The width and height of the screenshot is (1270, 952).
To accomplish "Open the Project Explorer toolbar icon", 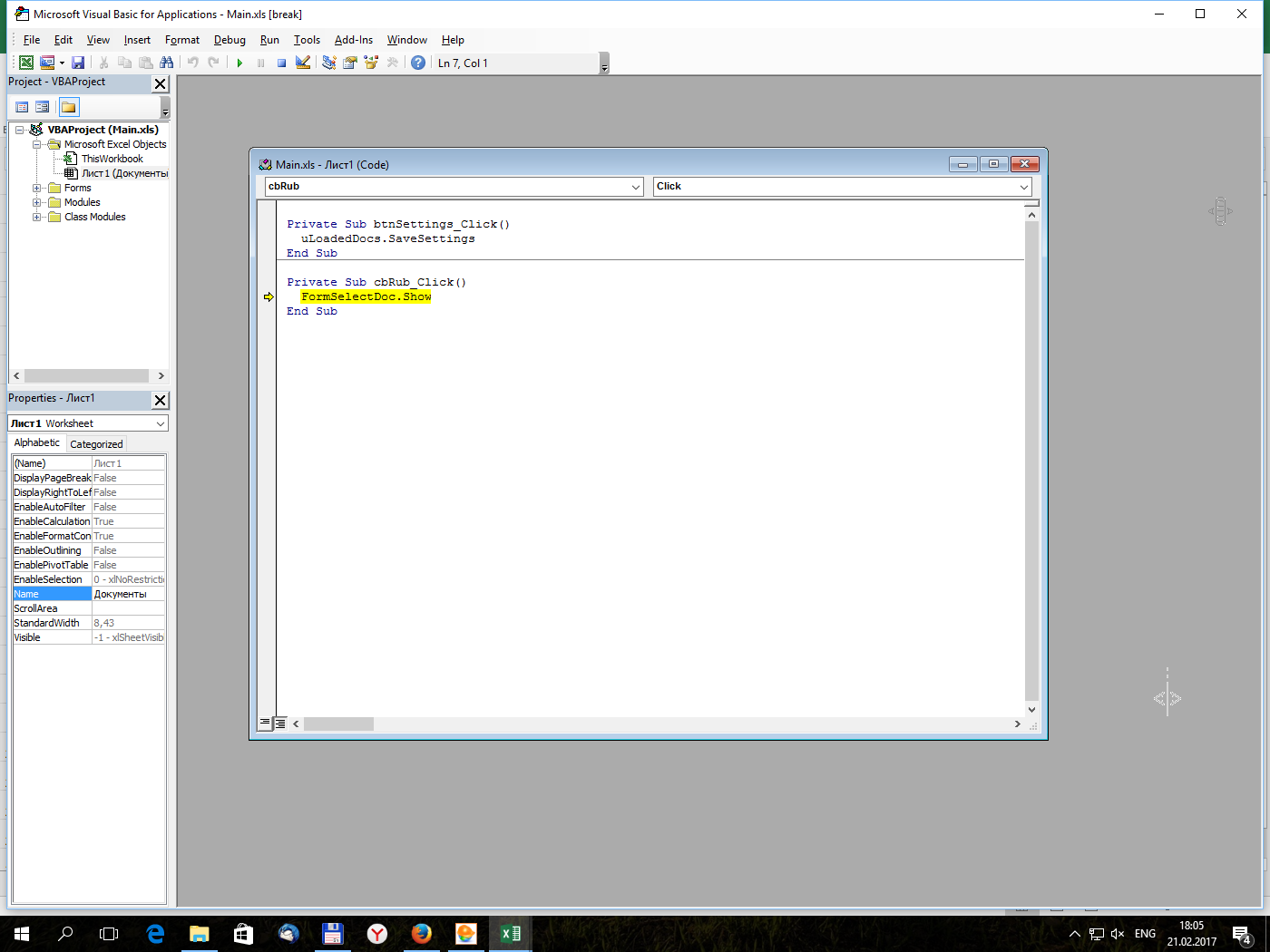I will click(328, 63).
